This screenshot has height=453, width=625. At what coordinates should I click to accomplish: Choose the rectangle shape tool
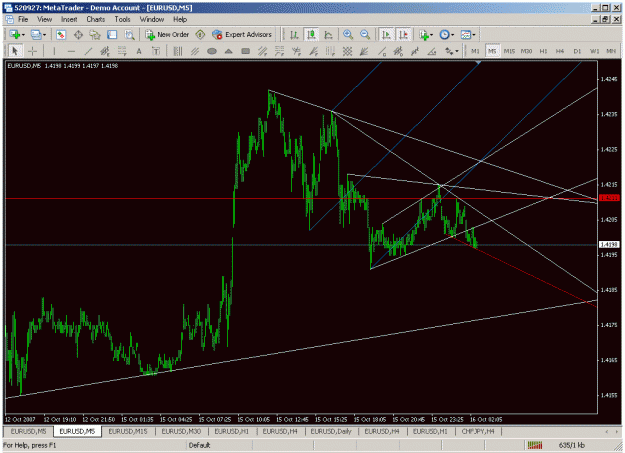coord(246,51)
